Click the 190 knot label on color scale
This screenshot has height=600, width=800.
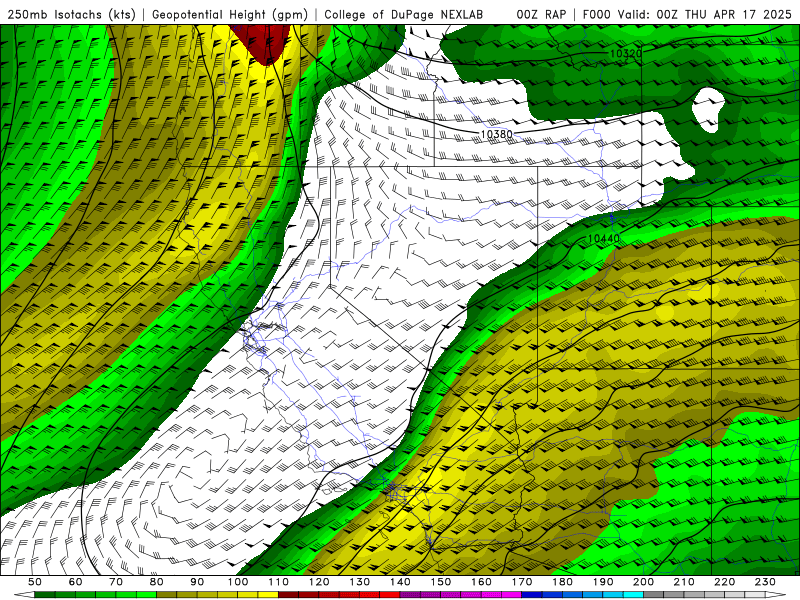point(603,582)
